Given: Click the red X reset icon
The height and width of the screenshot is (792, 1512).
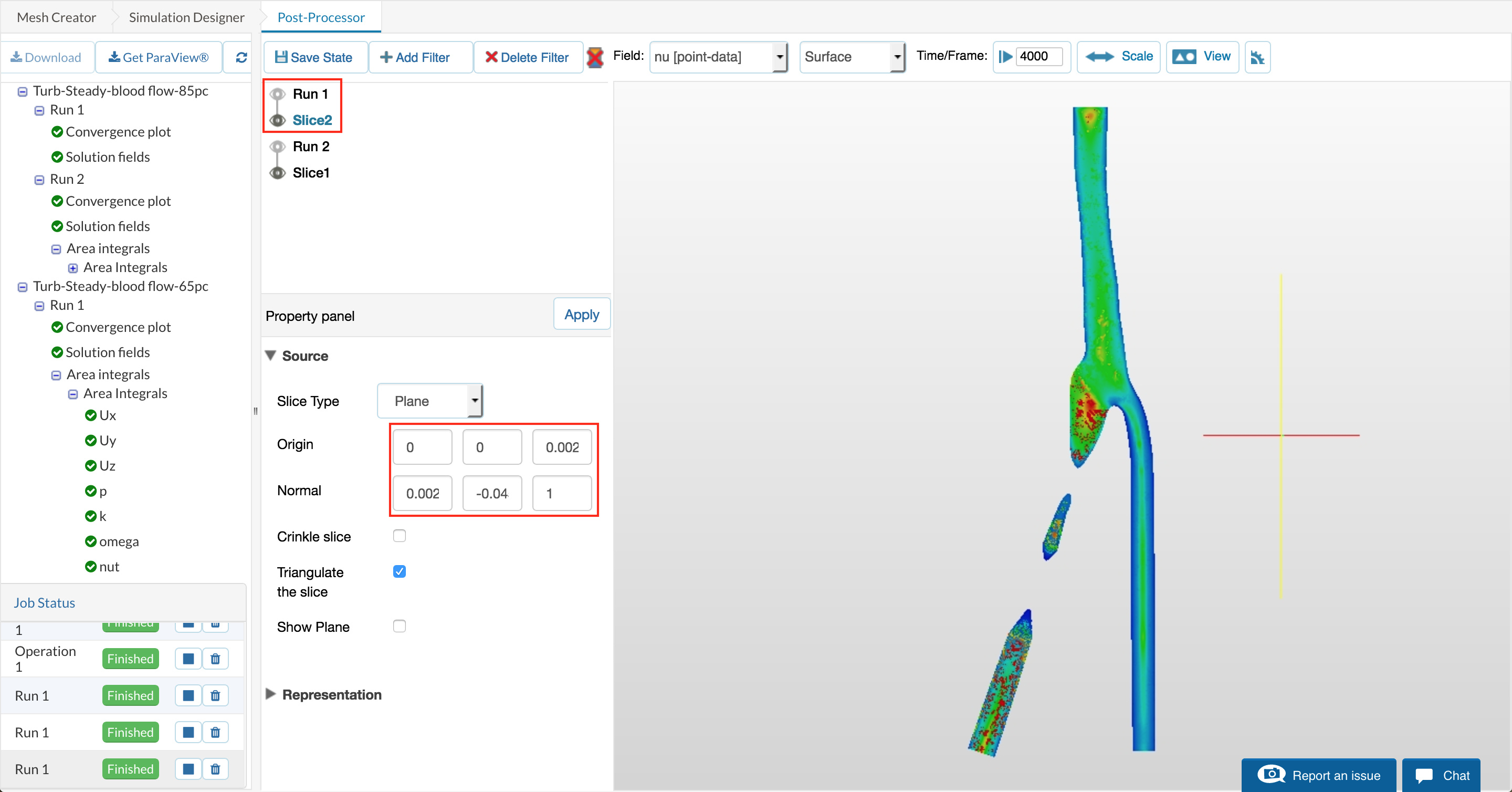Looking at the screenshot, I should point(595,57).
